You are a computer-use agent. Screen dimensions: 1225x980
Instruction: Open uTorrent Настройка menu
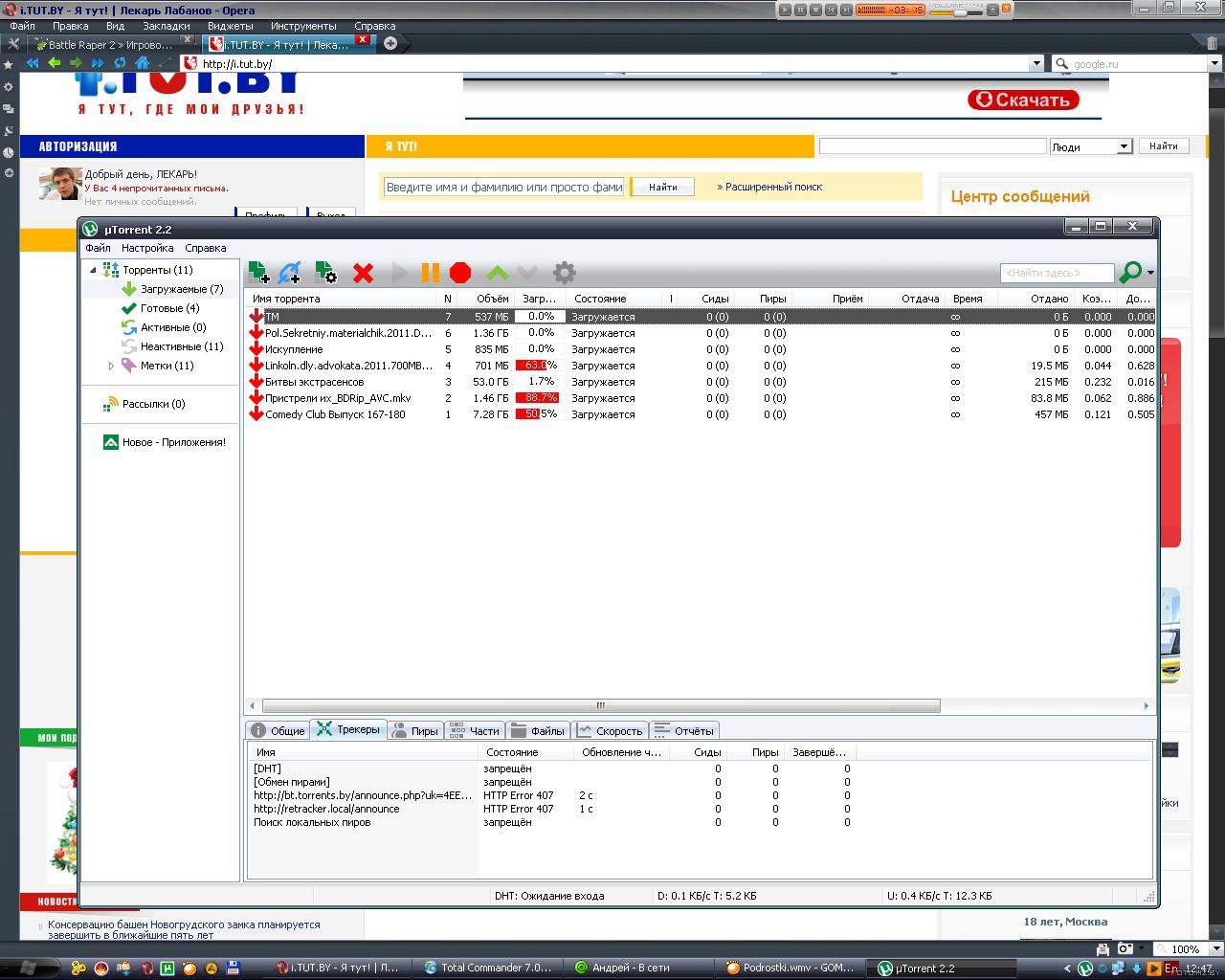click(147, 248)
